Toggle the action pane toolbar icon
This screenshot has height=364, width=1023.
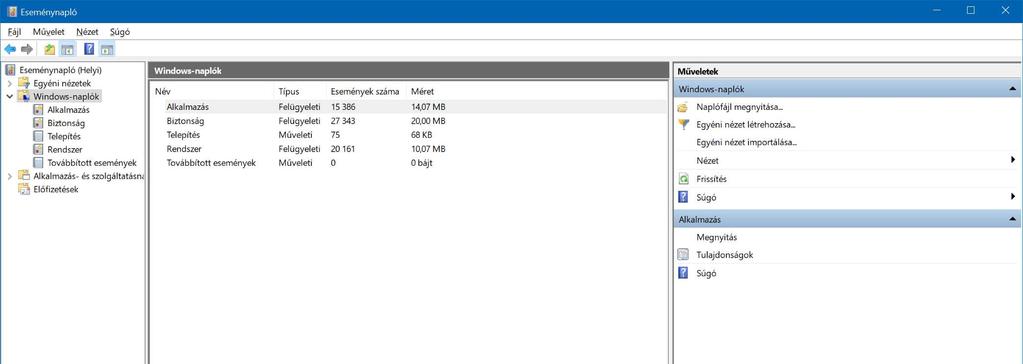(107, 49)
